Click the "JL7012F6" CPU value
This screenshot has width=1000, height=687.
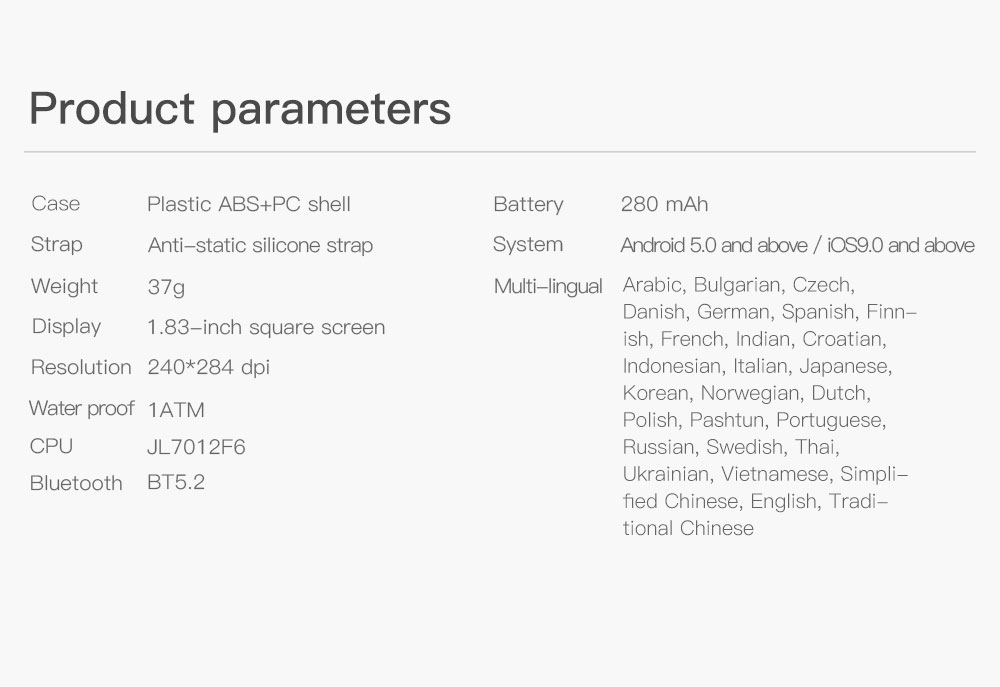click(x=196, y=447)
